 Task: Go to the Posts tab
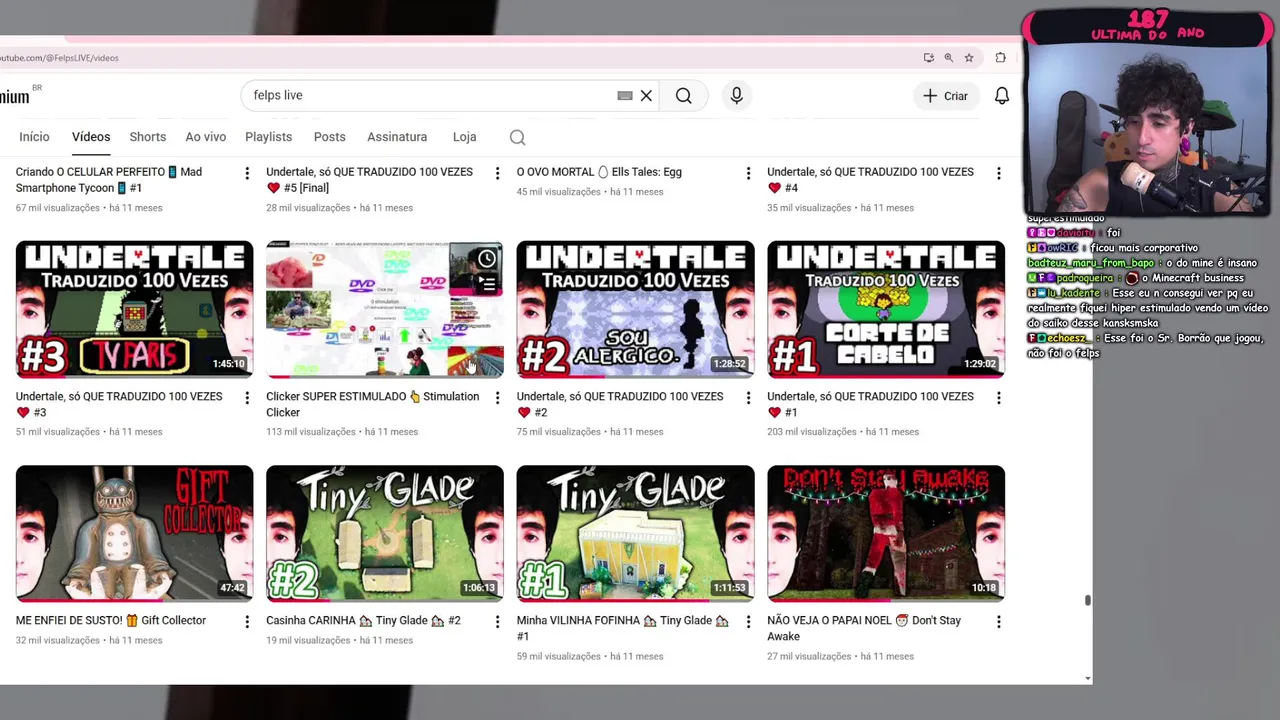[329, 137]
